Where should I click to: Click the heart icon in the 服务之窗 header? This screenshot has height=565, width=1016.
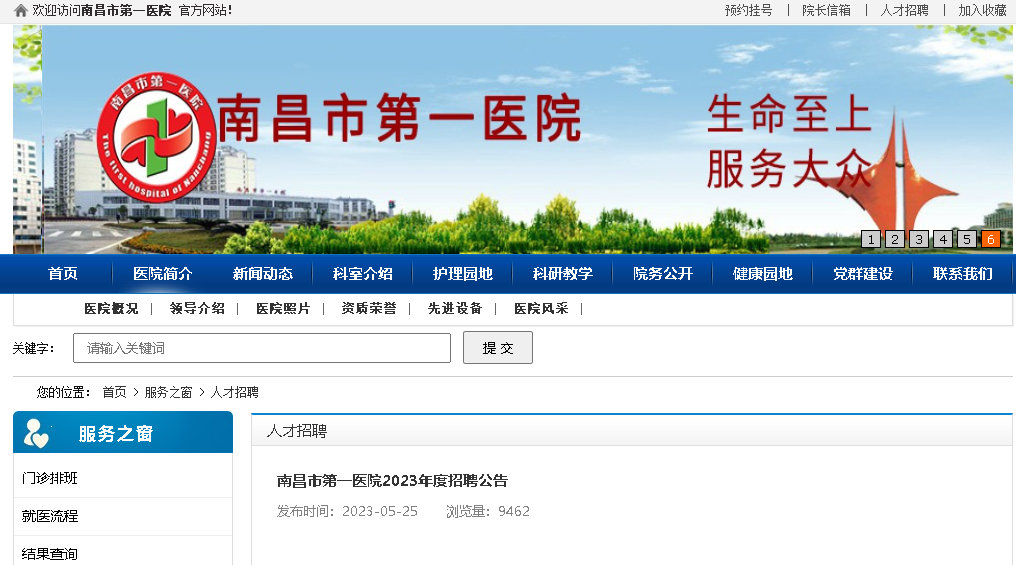coord(36,433)
